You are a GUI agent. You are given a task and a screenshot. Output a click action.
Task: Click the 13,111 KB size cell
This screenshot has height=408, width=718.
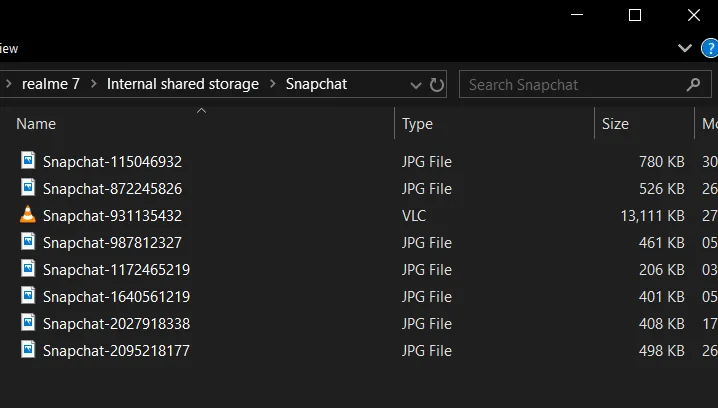652,216
